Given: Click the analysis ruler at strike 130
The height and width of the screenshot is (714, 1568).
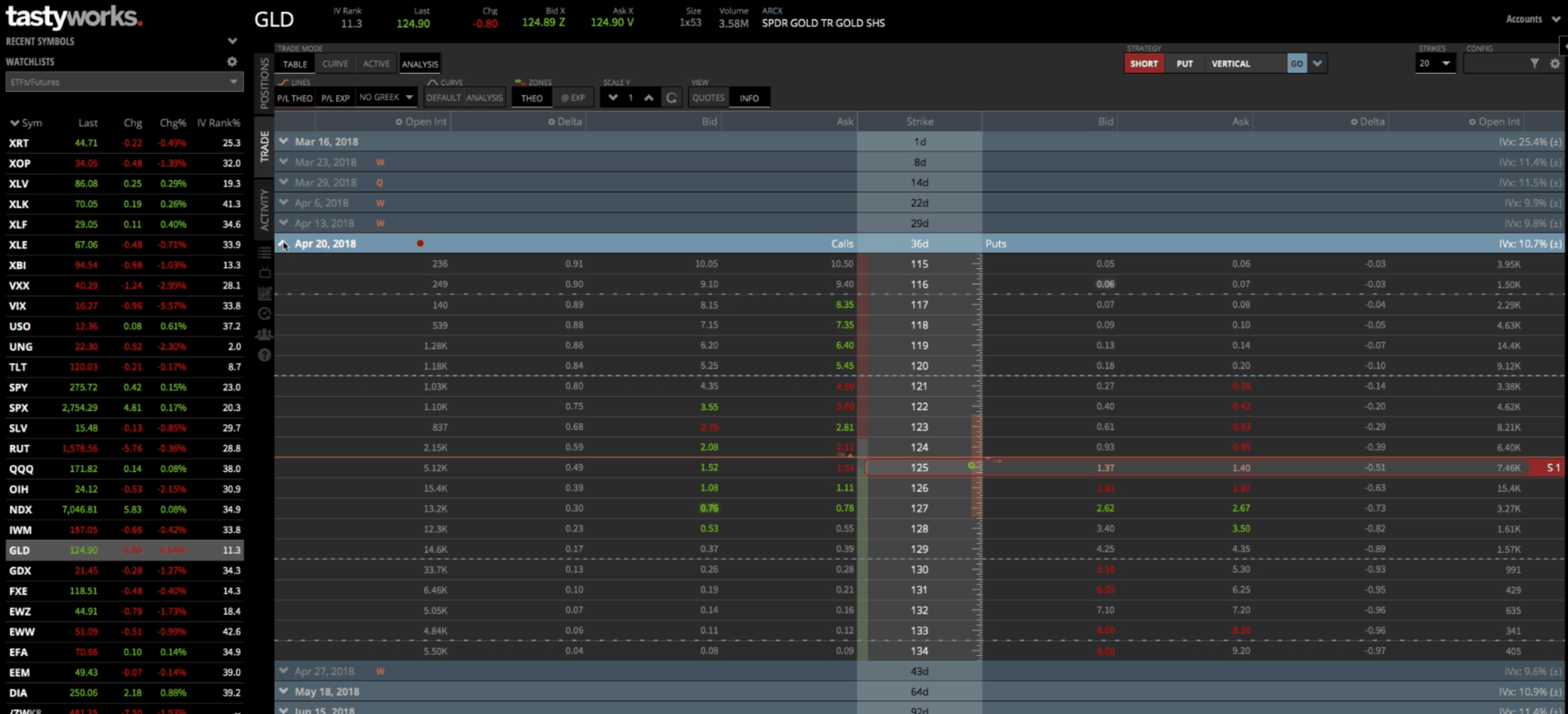Looking at the screenshot, I should [977, 569].
